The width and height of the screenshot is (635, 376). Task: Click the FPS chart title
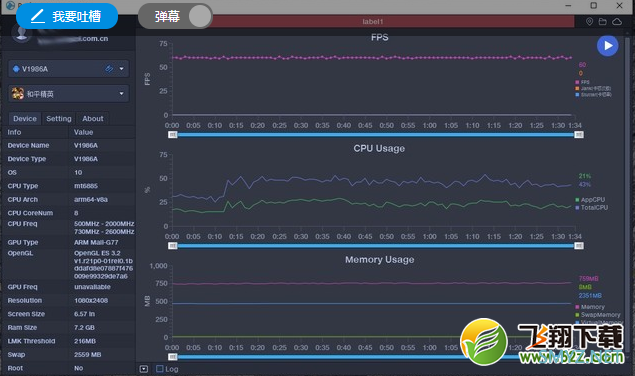point(379,37)
